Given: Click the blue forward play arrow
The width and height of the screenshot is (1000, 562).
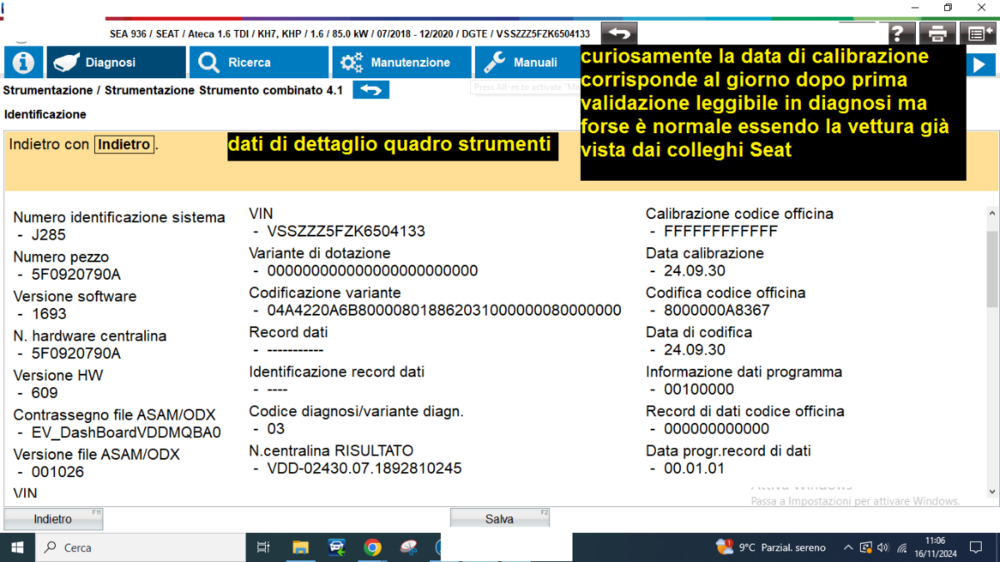Looking at the screenshot, I should 980,64.
